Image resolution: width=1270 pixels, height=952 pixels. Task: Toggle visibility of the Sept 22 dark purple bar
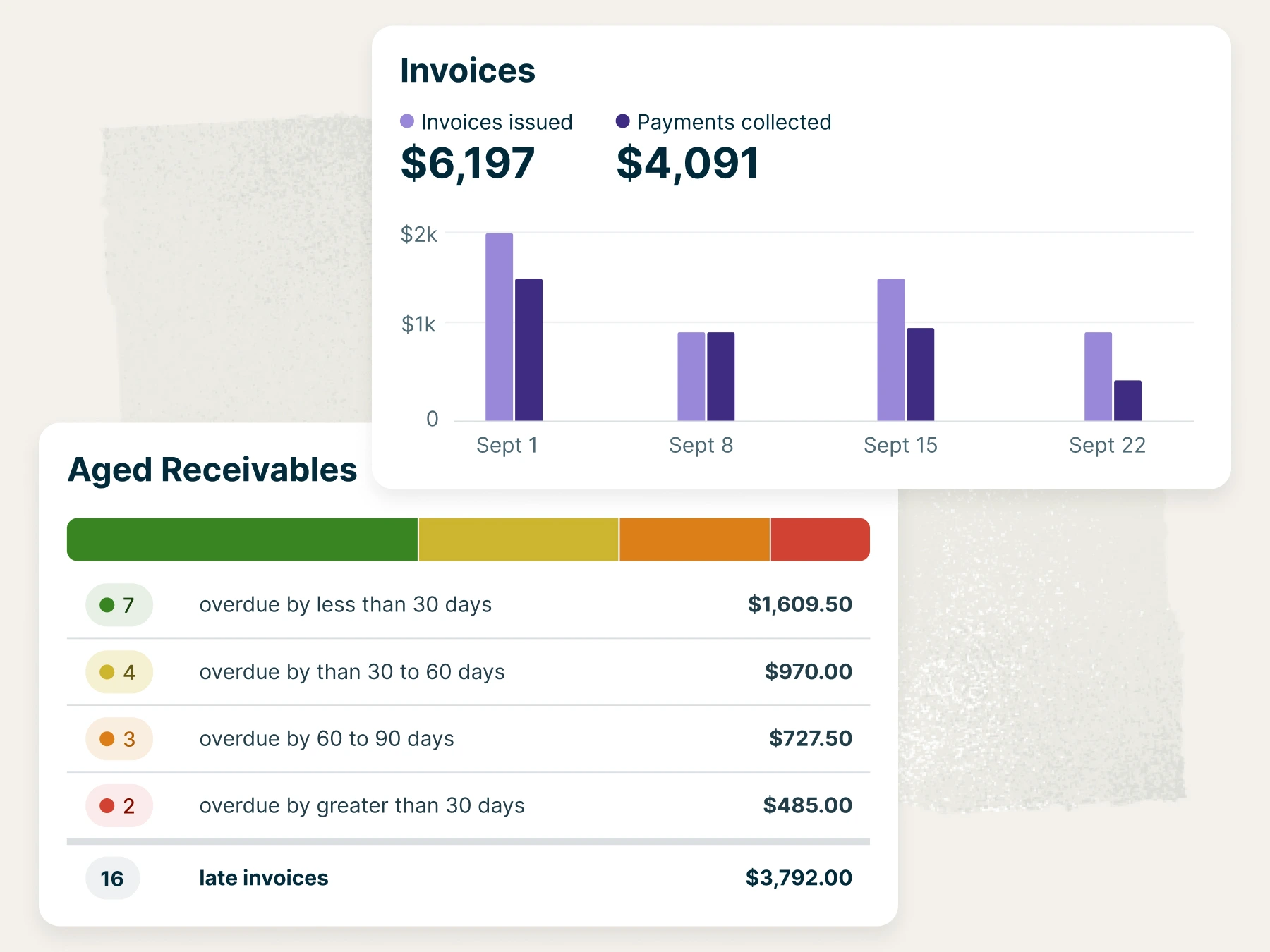coord(1127,398)
